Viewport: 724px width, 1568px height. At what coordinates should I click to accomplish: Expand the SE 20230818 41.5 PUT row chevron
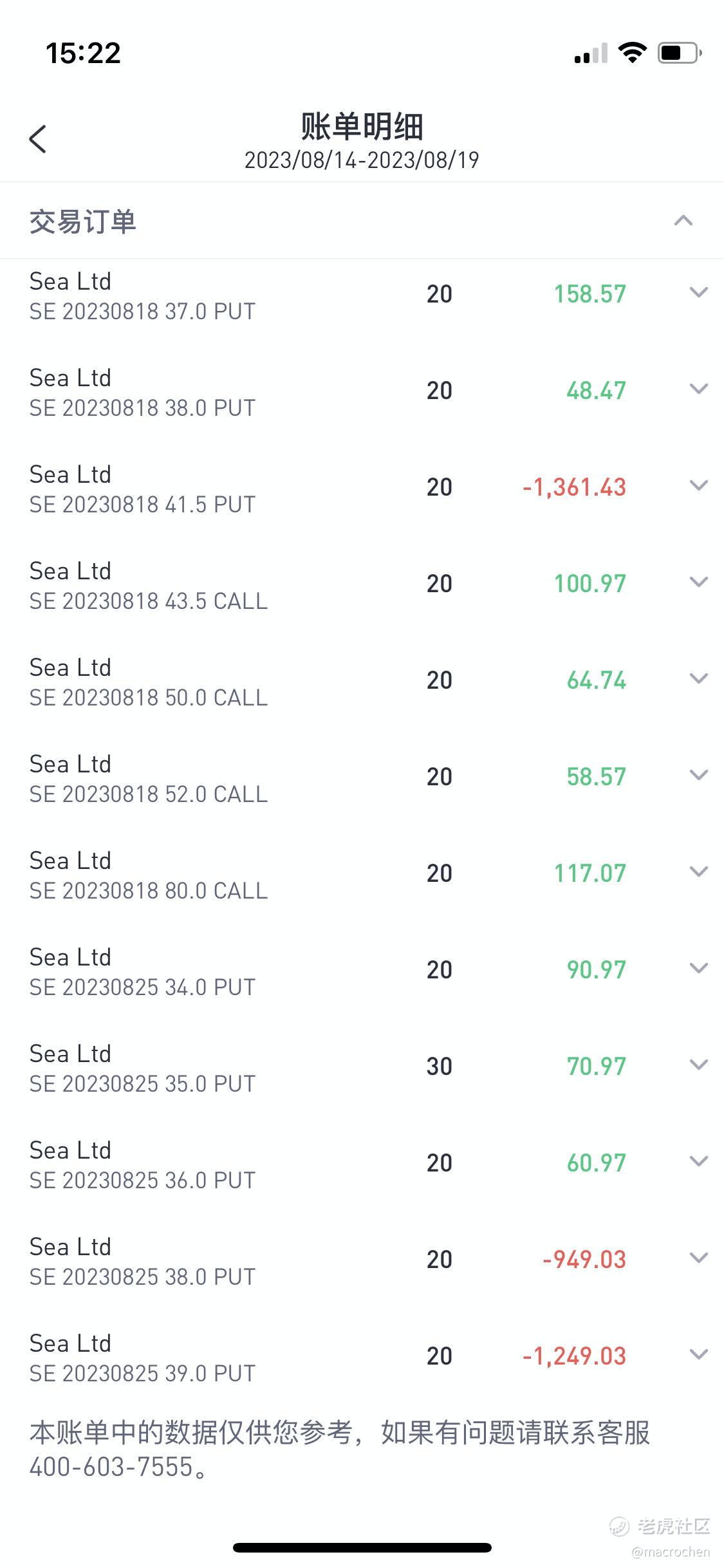pos(699,486)
